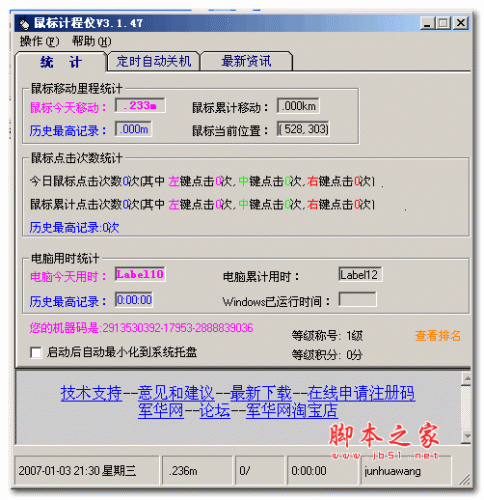Screen dimensions: 484x500
Task: Open the 在线申请注册码 link
Action: (361, 393)
